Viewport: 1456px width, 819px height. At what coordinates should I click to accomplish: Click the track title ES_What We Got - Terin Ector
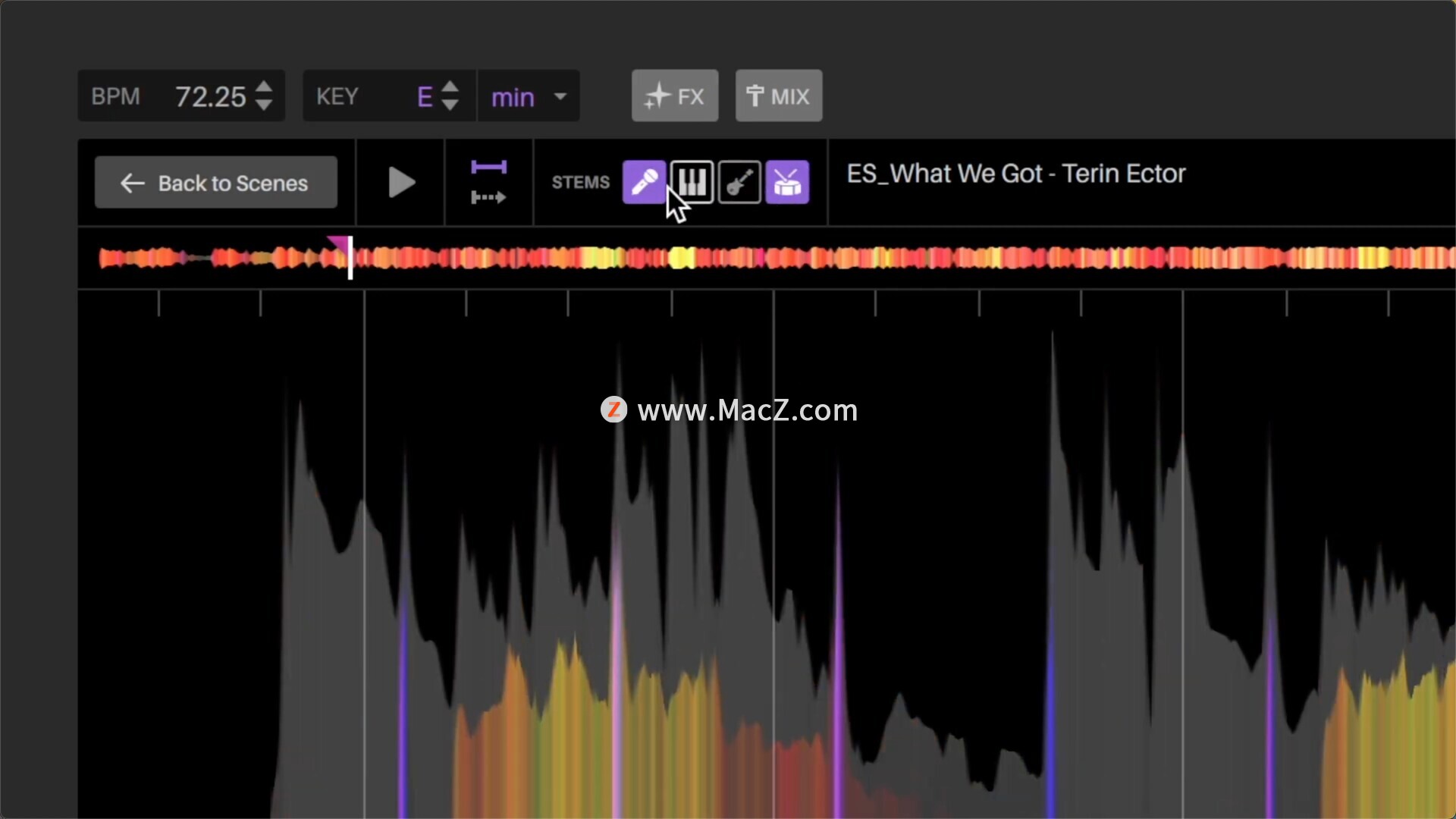(x=1016, y=174)
